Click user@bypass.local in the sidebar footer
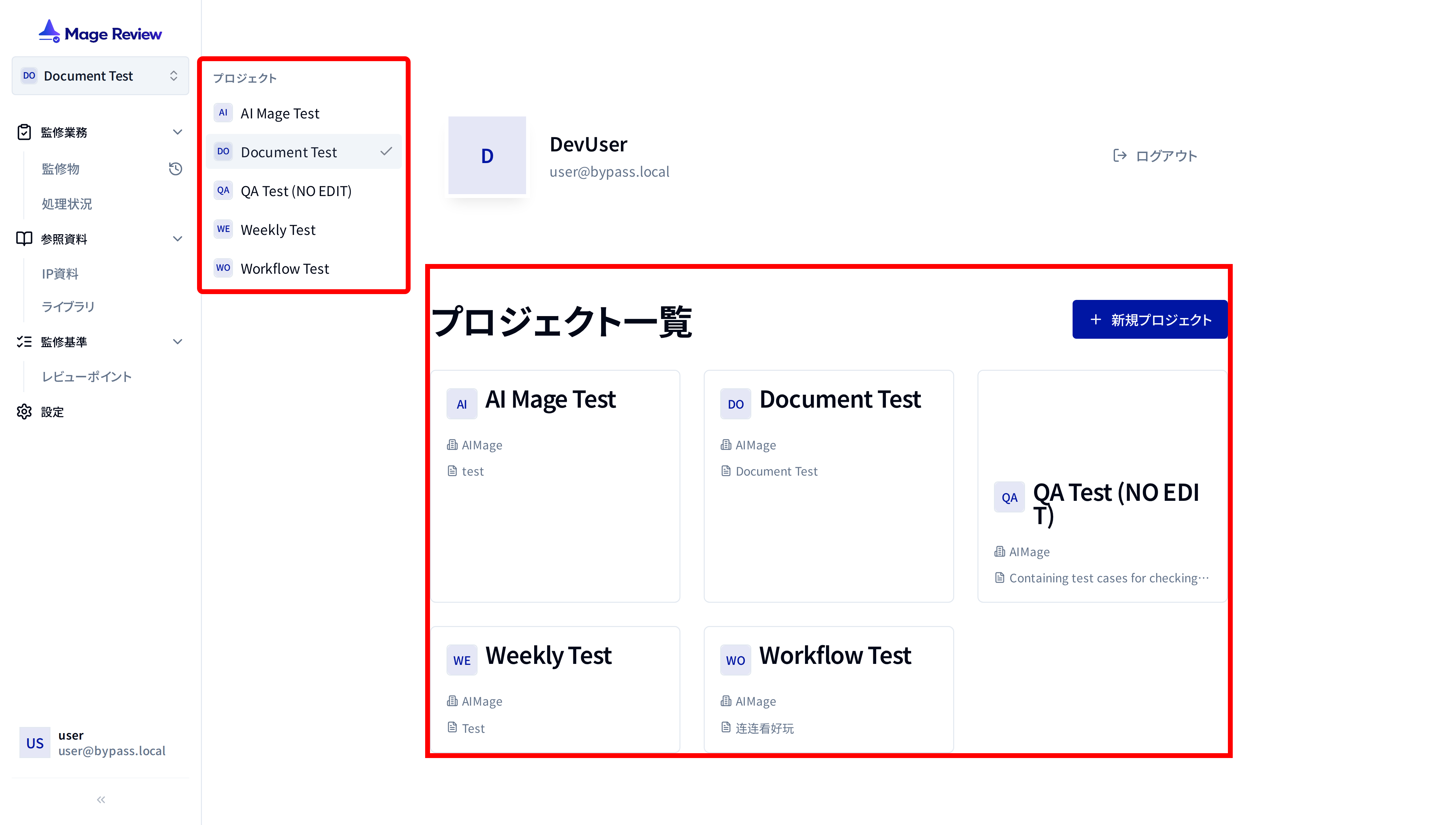The width and height of the screenshot is (1456, 825). tap(112, 751)
